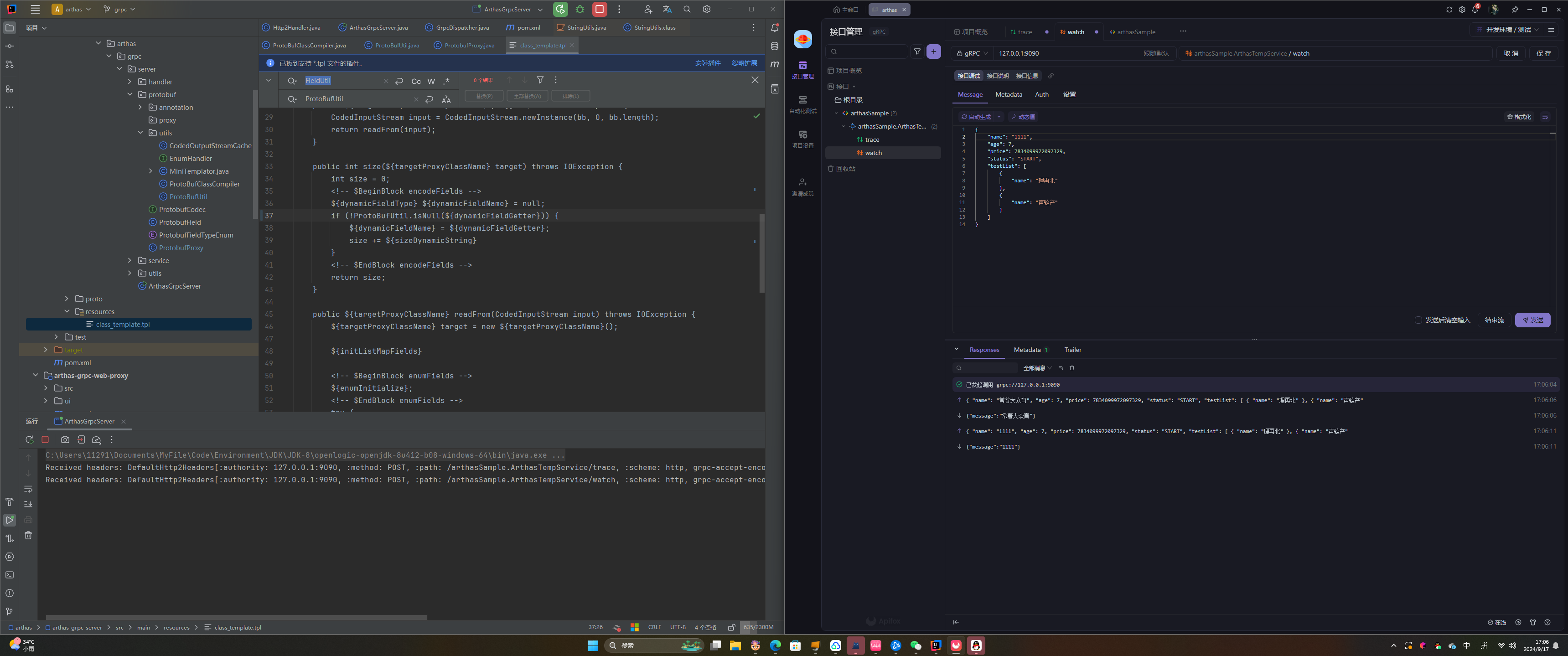The width and height of the screenshot is (1568, 656).
Task: Open the Trailer tab in response panel
Action: pos(1072,350)
